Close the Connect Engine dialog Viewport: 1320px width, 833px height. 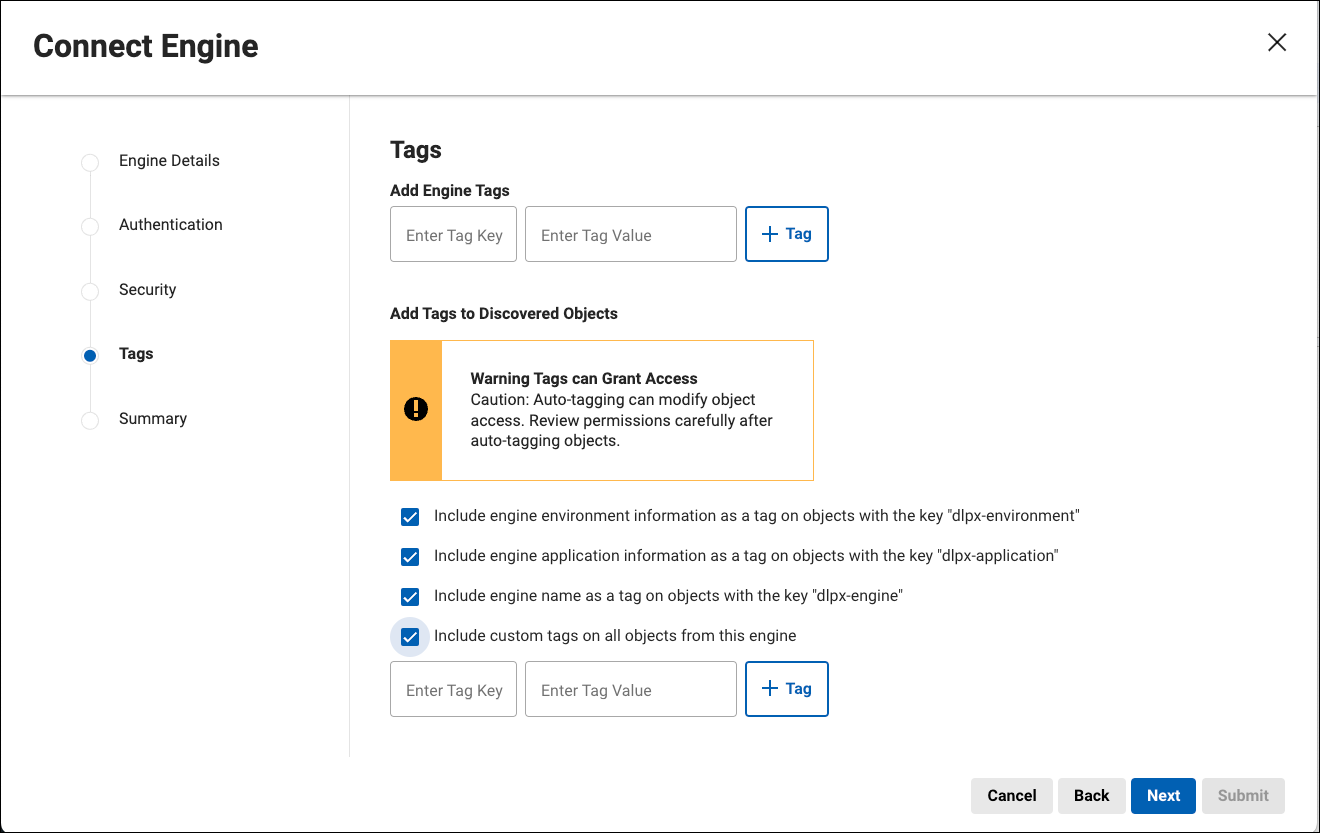pyautogui.click(x=1277, y=42)
